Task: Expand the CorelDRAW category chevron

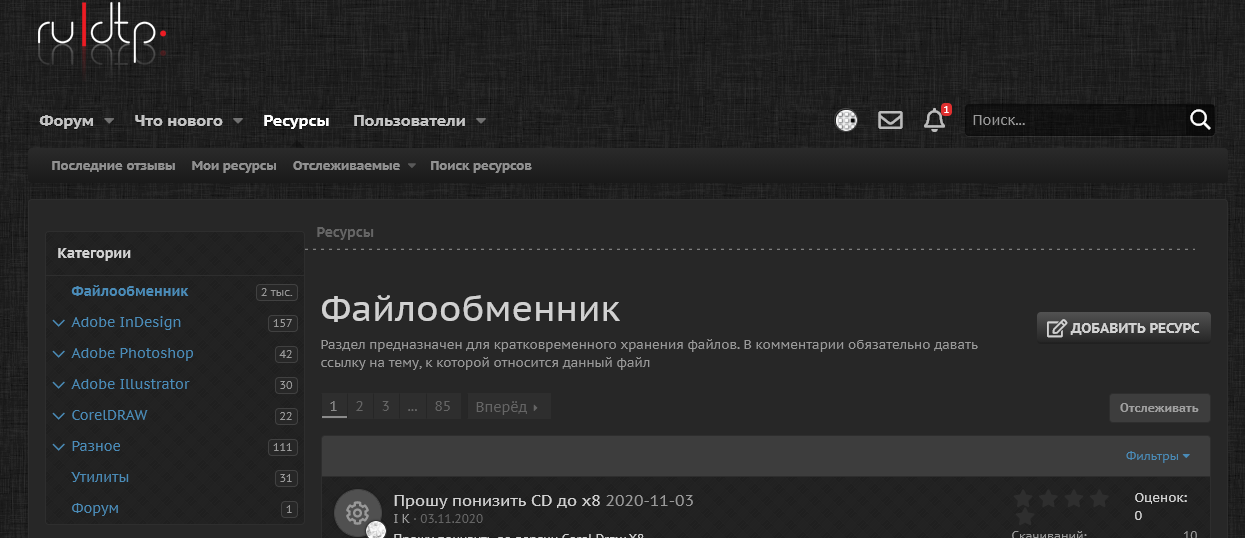Action: (x=58, y=416)
